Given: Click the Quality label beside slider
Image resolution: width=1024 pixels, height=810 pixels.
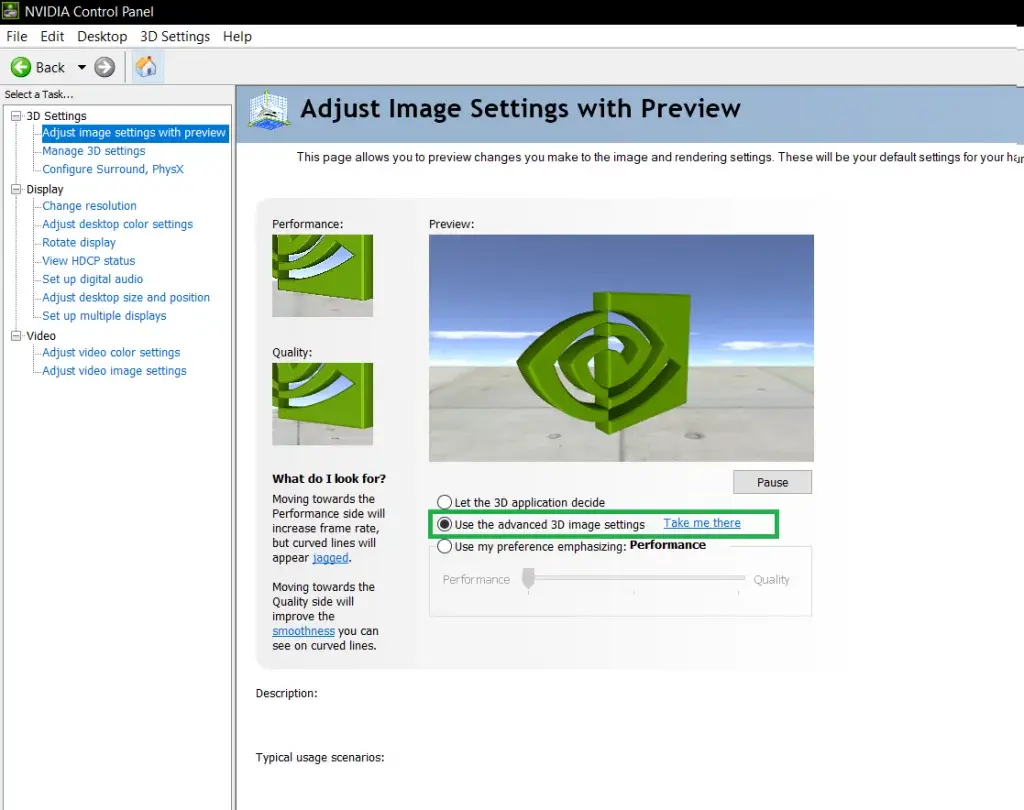Looking at the screenshot, I should pyautogui.click(x=771, y=579).
